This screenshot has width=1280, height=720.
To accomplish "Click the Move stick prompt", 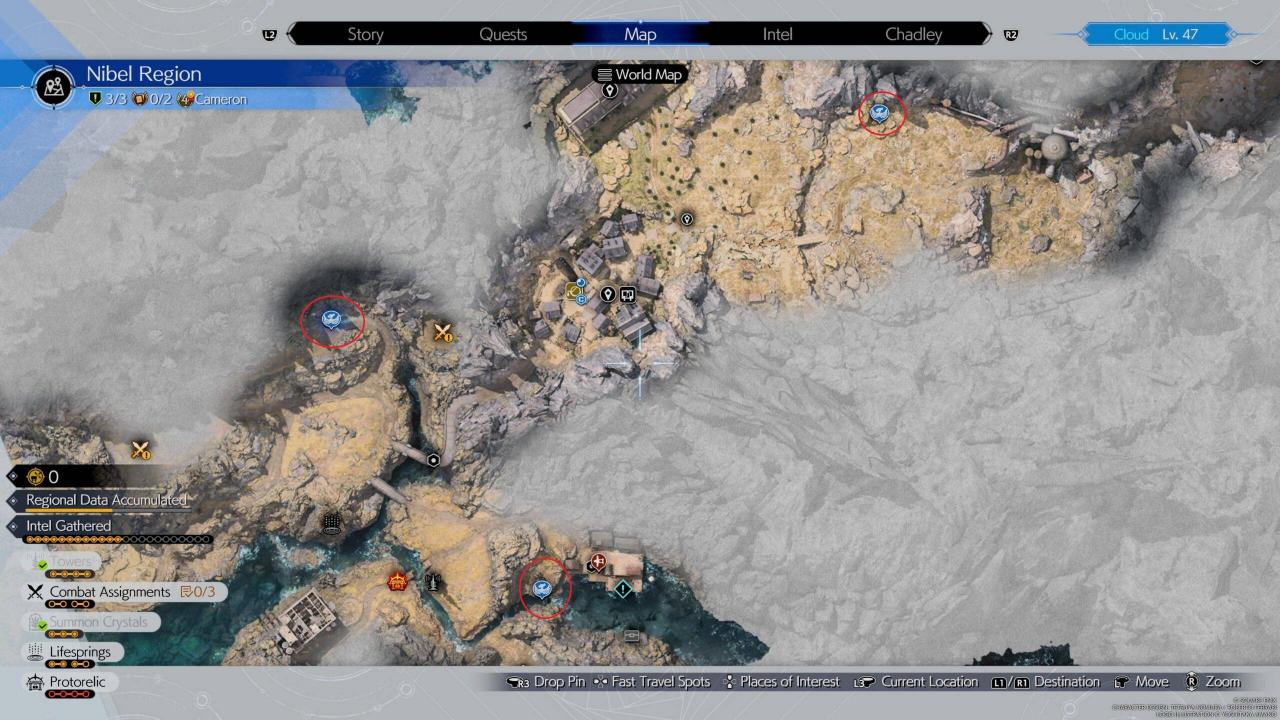I will (x=1140, y=682).
